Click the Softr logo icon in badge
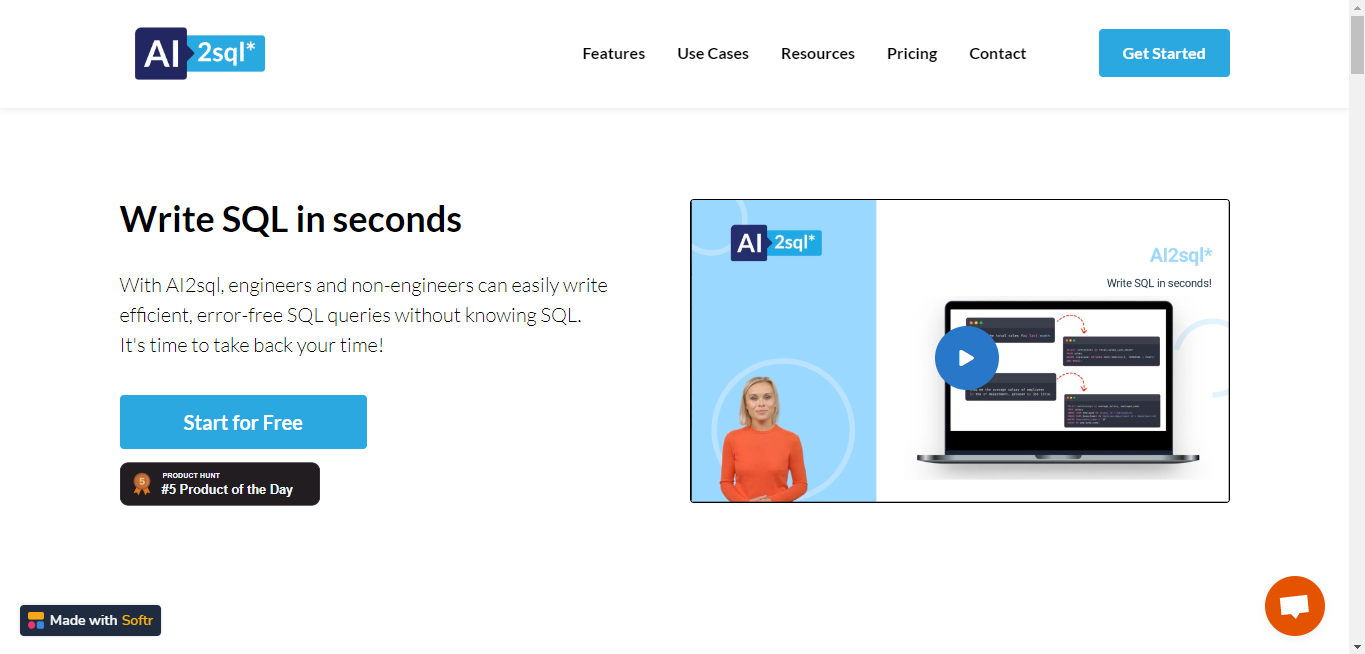 36,620
